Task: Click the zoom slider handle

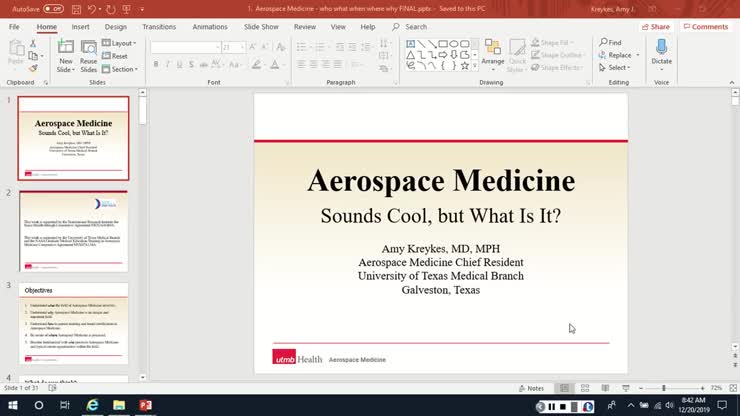Action: tap(664, 388)
